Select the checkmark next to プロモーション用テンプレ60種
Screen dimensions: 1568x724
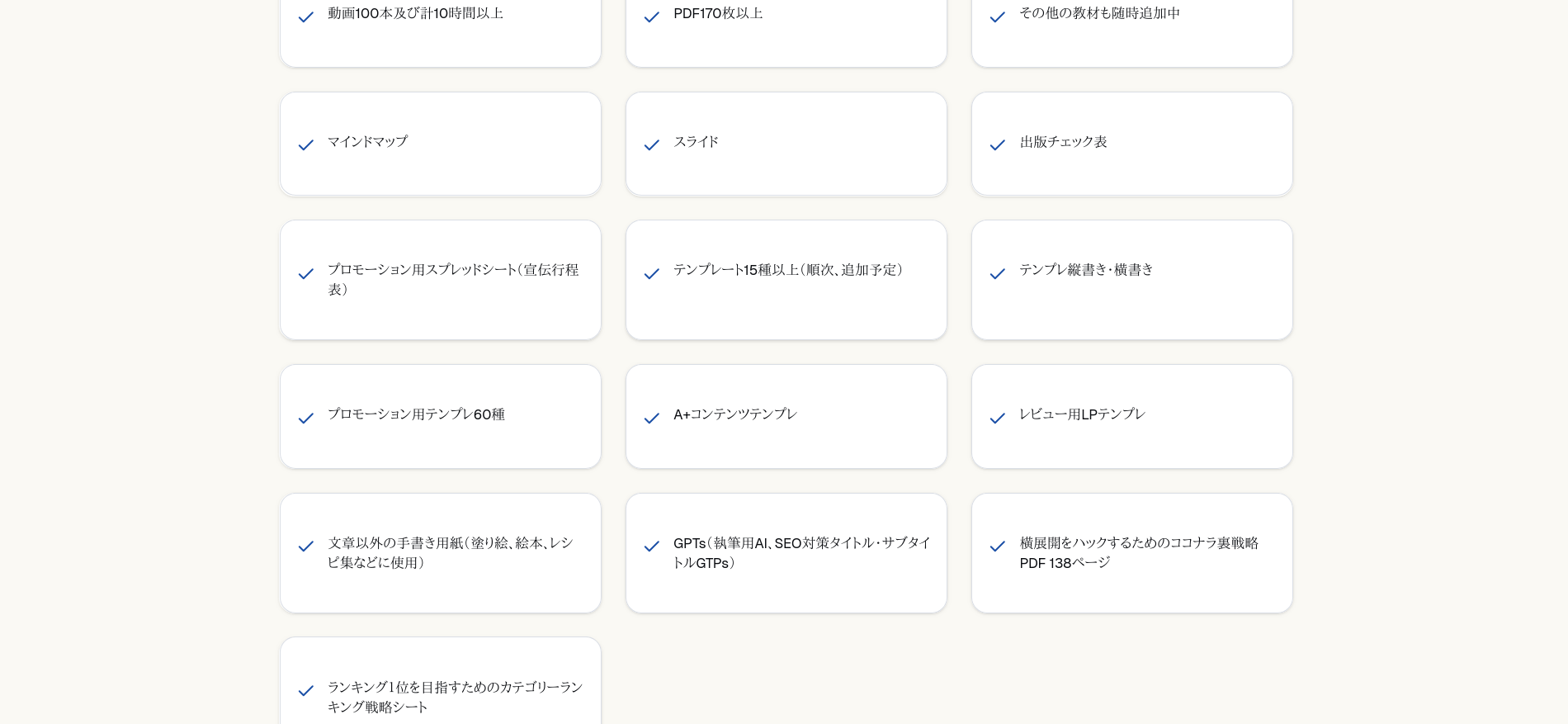click(305, 419)
